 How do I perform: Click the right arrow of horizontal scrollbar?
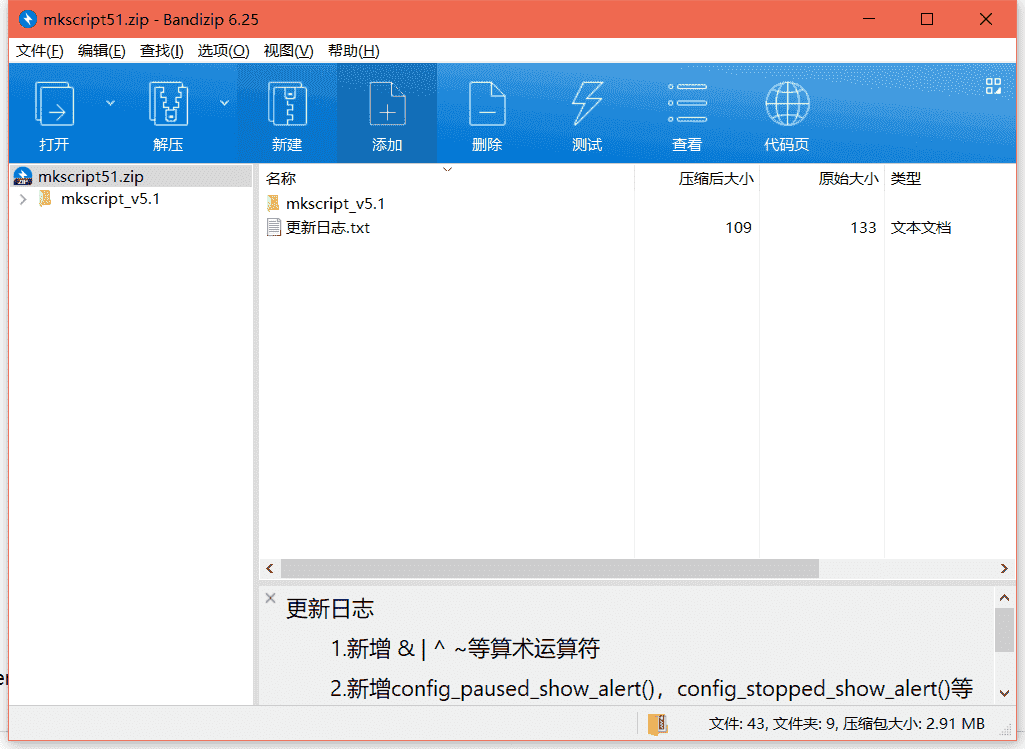1004,569
